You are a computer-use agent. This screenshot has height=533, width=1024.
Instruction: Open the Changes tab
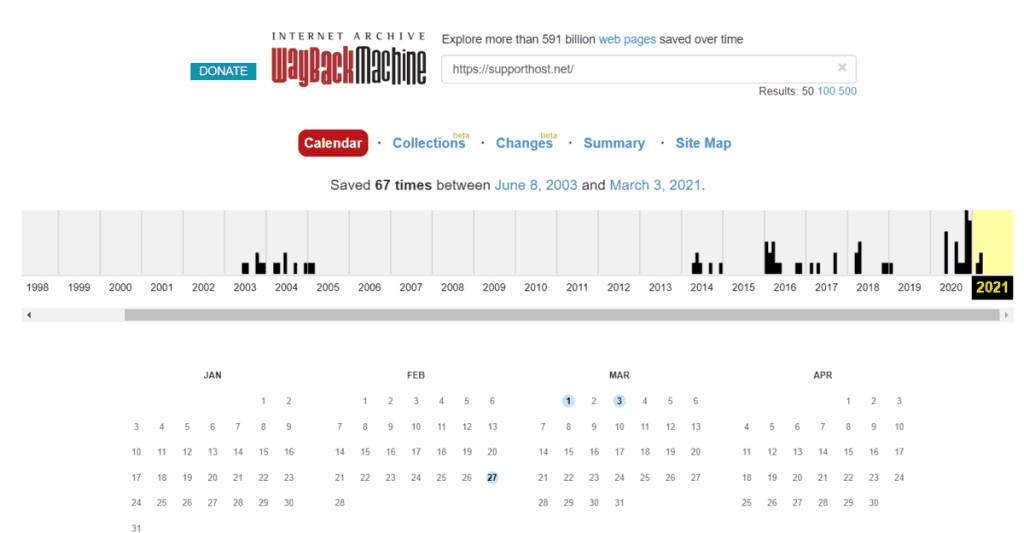tap(524, 143)
